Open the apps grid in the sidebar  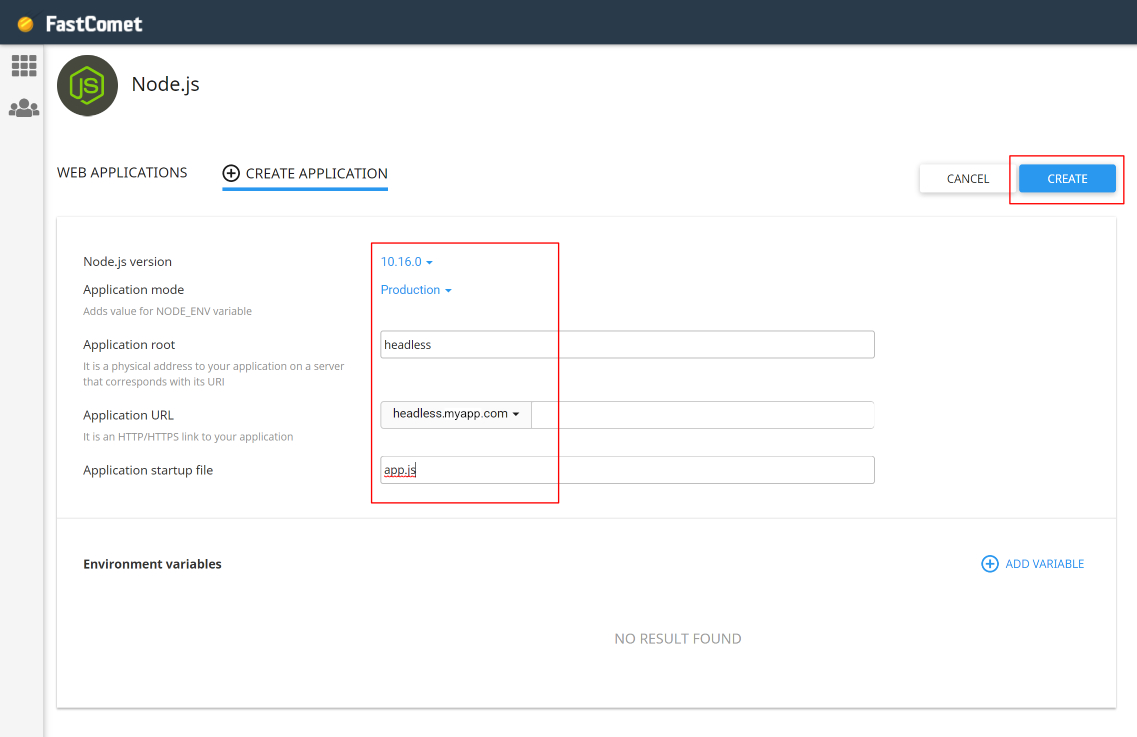pos(24,66)
